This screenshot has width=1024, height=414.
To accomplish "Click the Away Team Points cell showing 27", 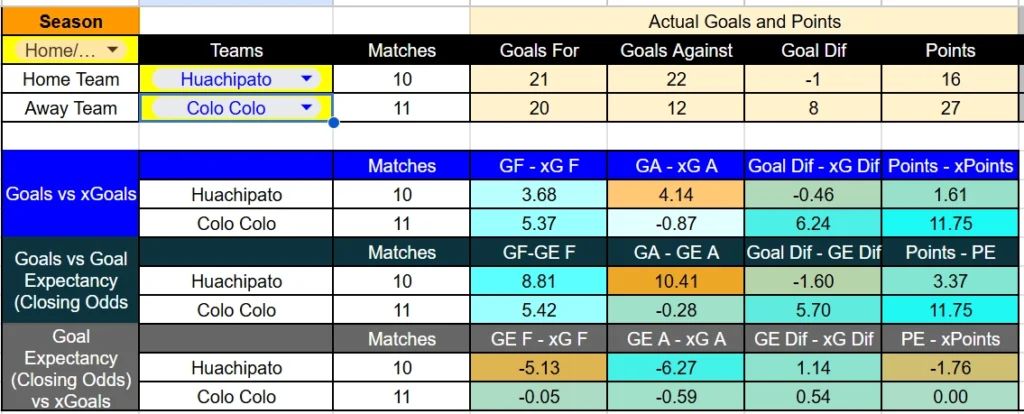I will (950, 108).
